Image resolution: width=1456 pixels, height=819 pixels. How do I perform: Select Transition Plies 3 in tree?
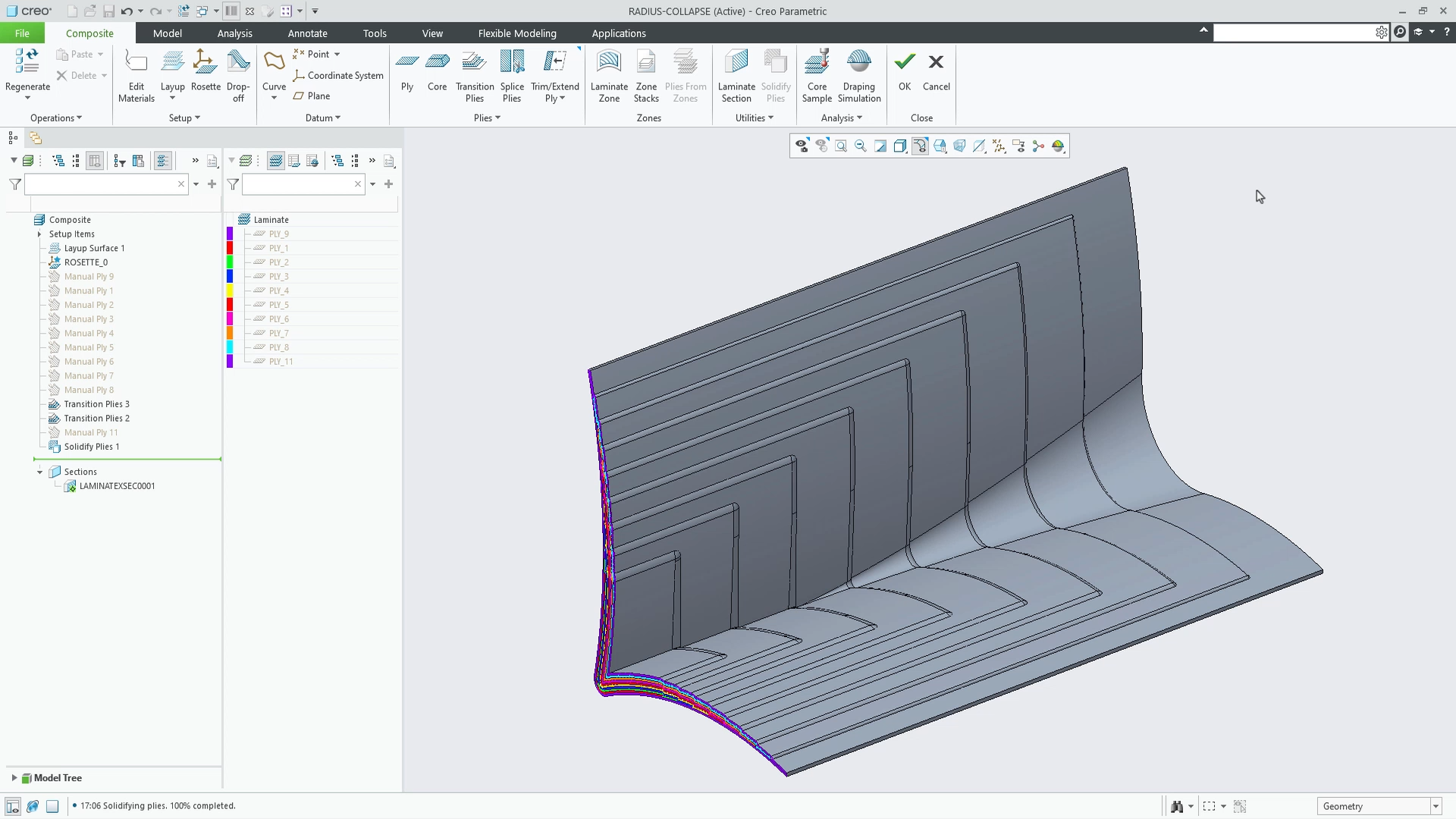(x=96, y=404)
